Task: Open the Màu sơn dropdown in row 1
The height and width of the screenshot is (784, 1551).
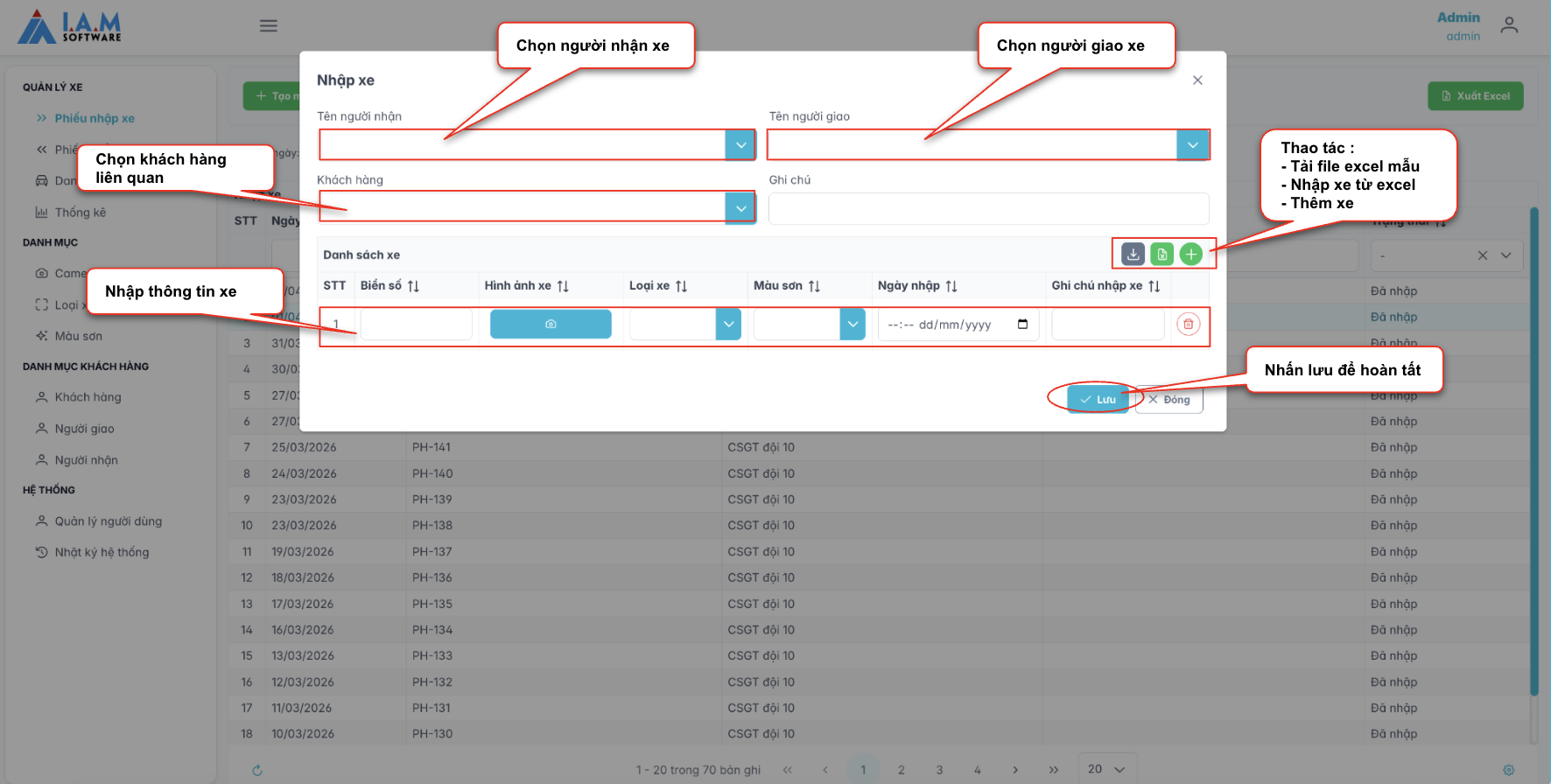Action: click(x=853, y=325)
